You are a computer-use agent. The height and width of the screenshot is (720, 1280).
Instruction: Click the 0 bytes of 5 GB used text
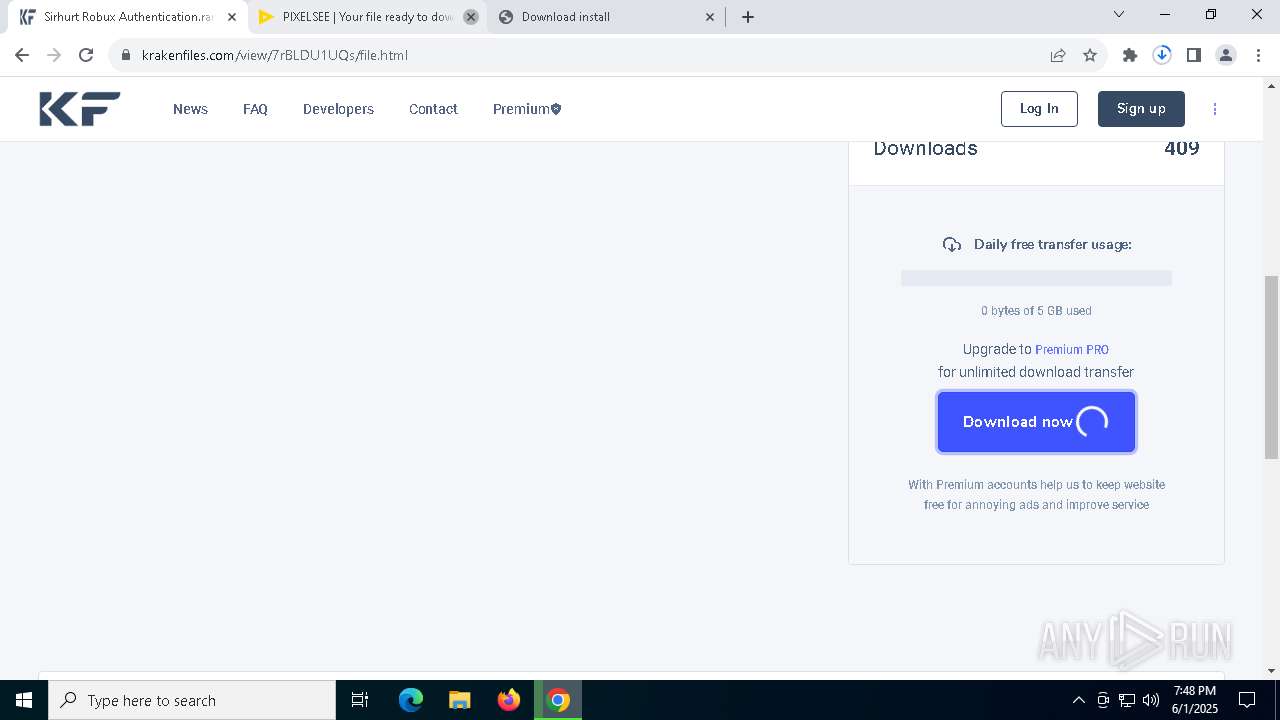coord(1036,311)
